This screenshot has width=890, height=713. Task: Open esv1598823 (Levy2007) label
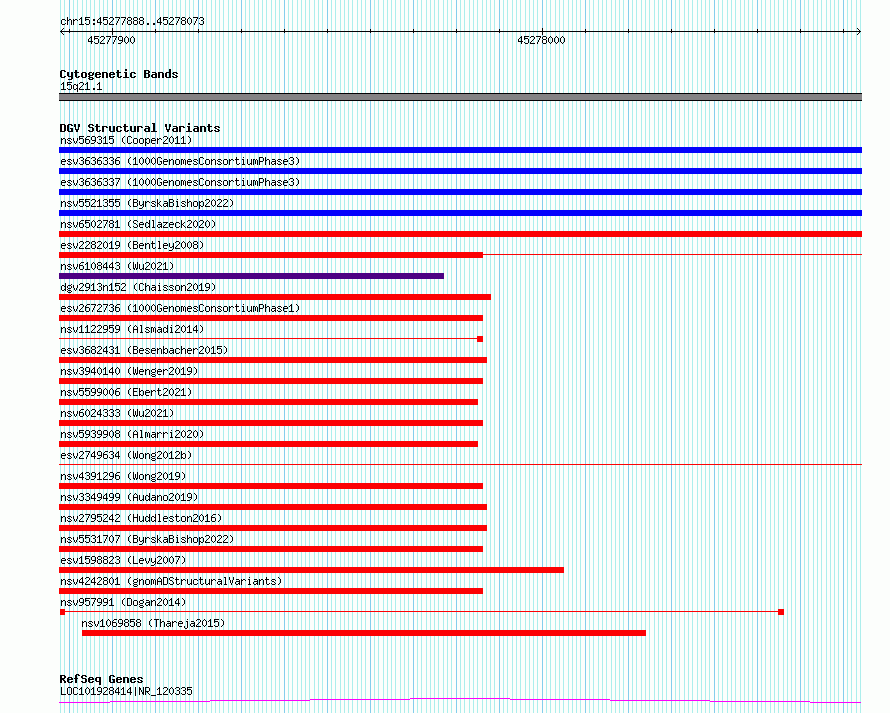(x=123, y=560)
